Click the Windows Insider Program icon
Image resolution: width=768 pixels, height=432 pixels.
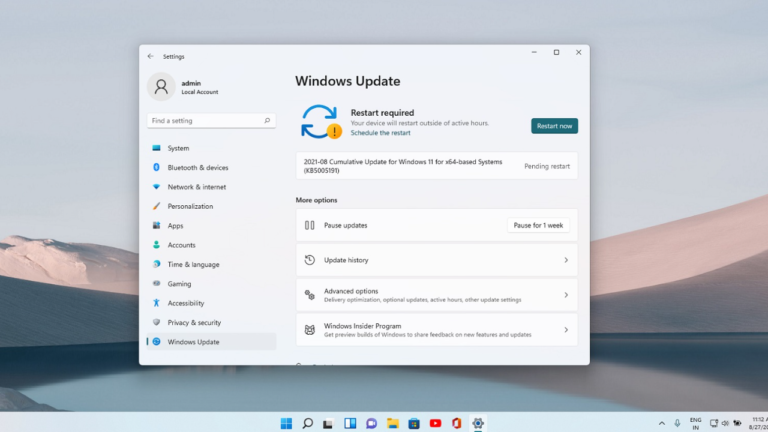(310, 330)
